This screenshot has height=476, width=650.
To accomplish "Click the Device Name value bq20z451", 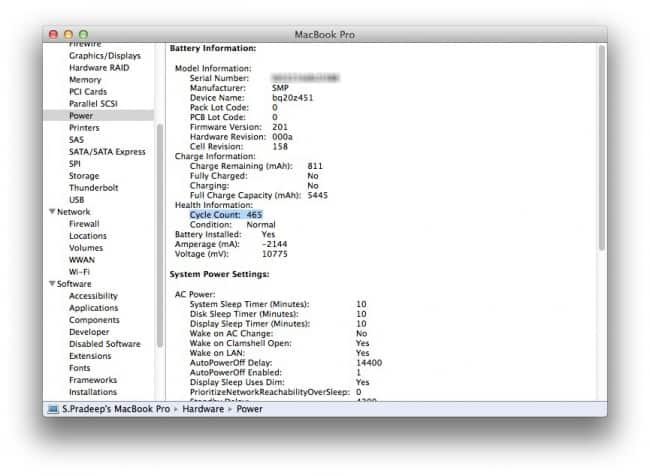I will tap(293, 98).
